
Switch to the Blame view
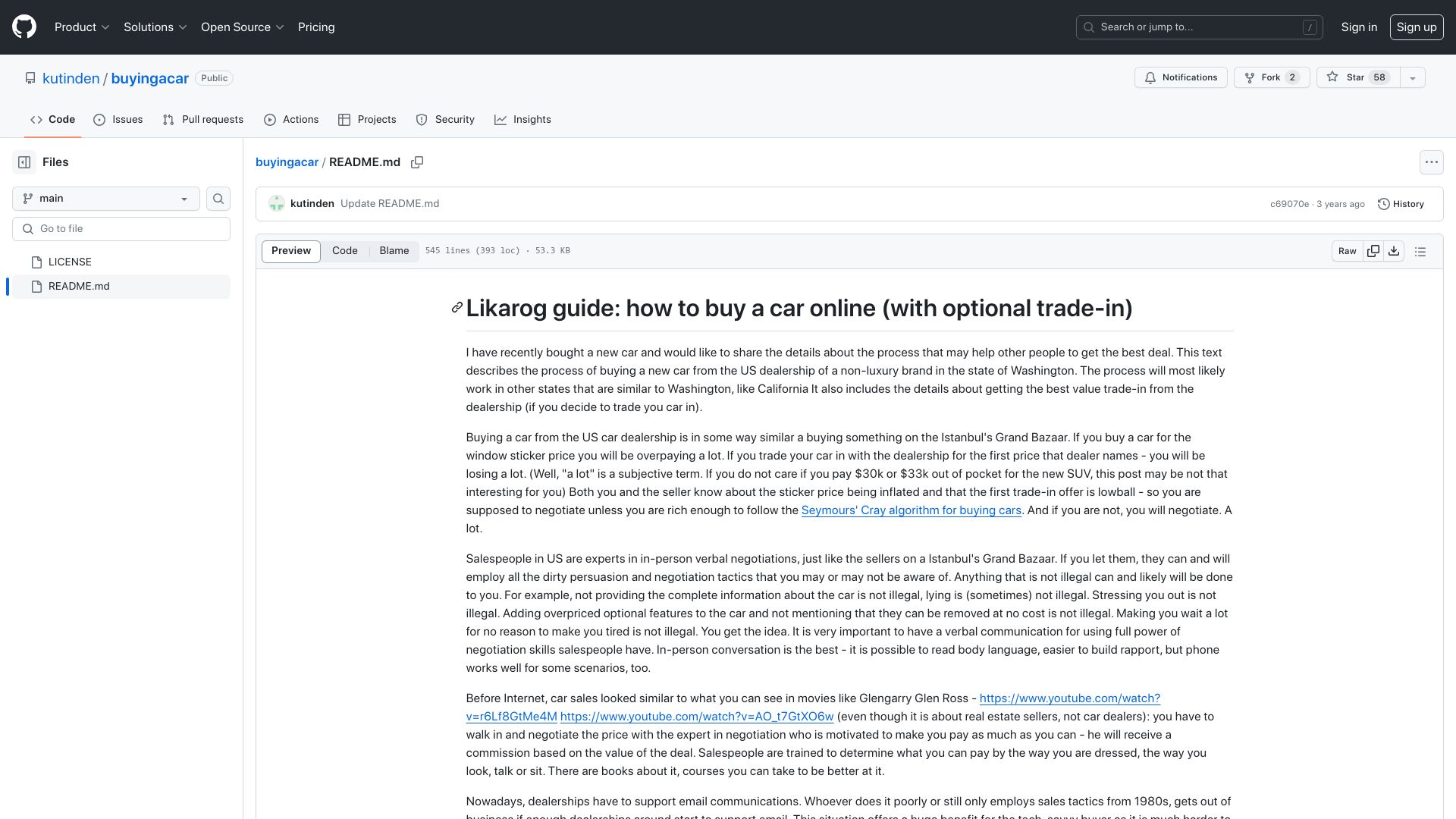click(394, 251)
